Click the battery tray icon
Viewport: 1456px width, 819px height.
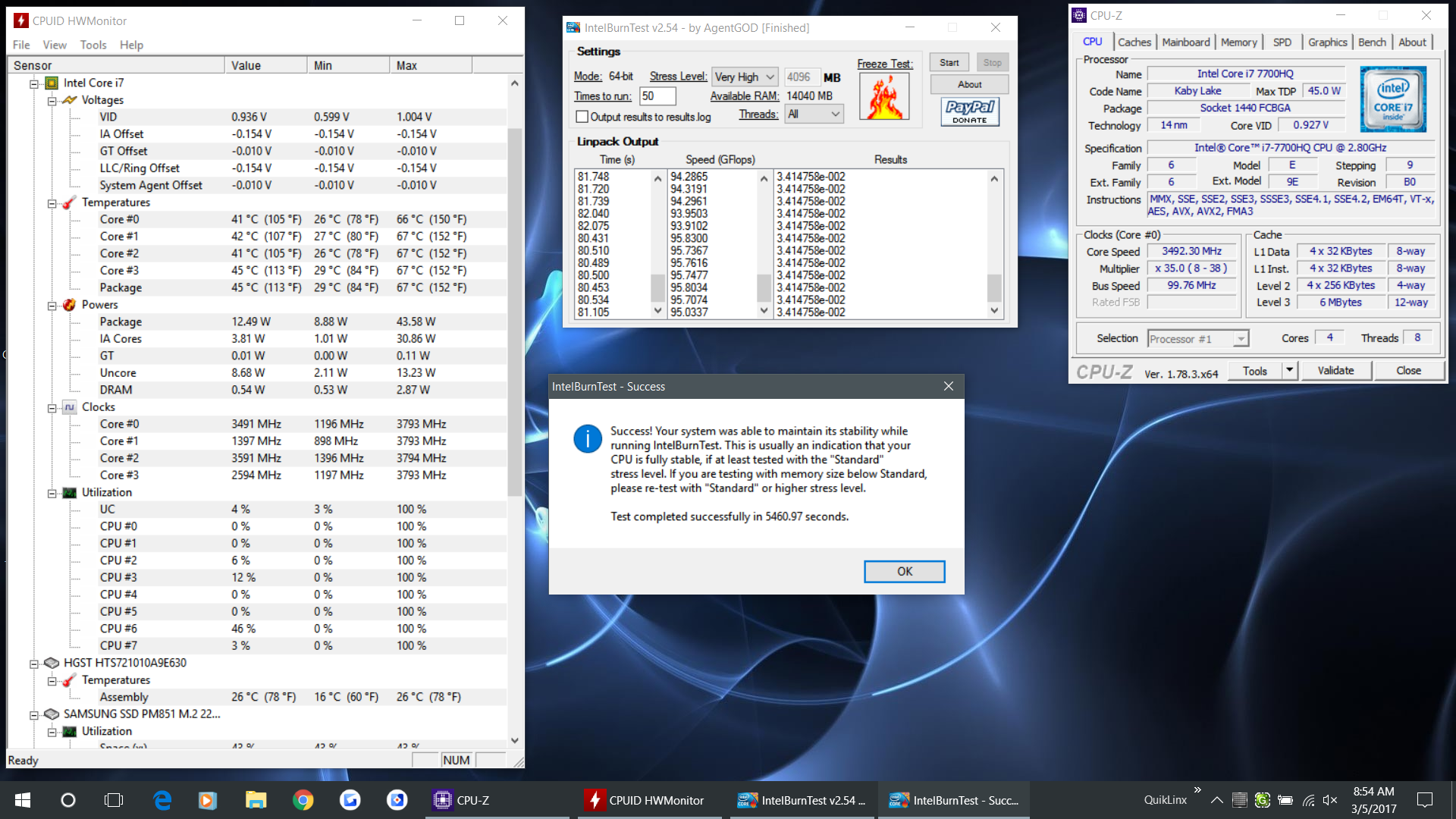pos(1285,800)
